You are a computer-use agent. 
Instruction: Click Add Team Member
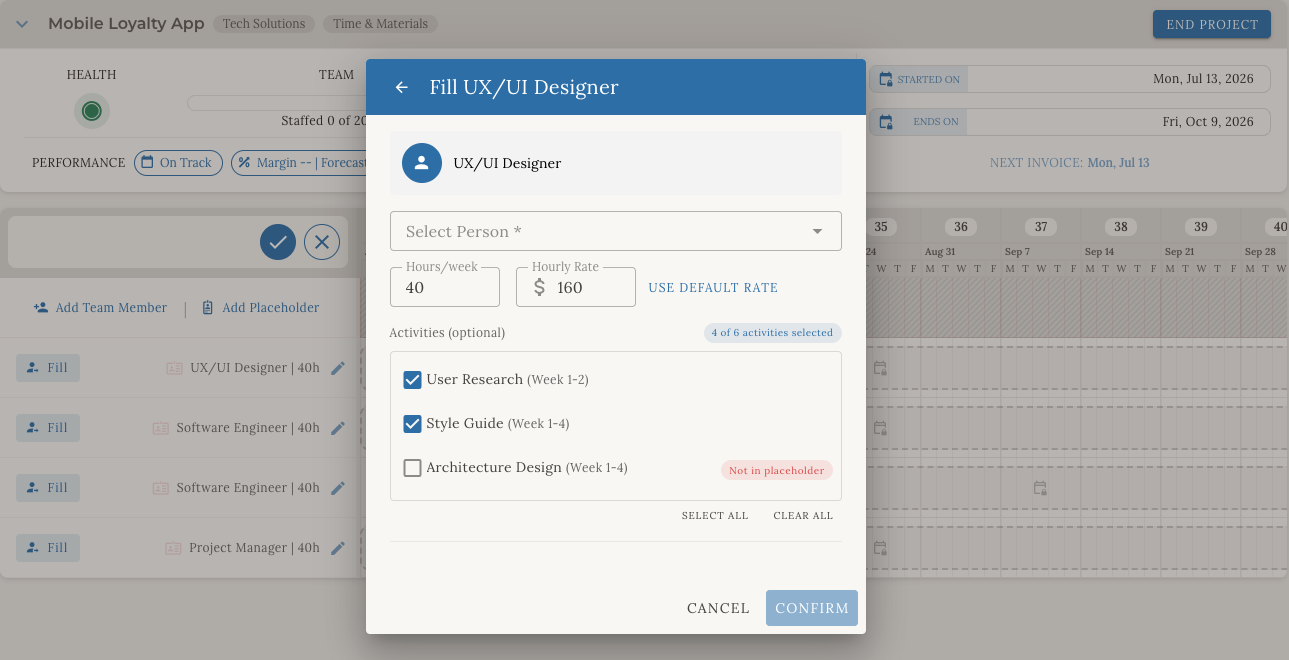pyautogui.click(x=100, y=308)
